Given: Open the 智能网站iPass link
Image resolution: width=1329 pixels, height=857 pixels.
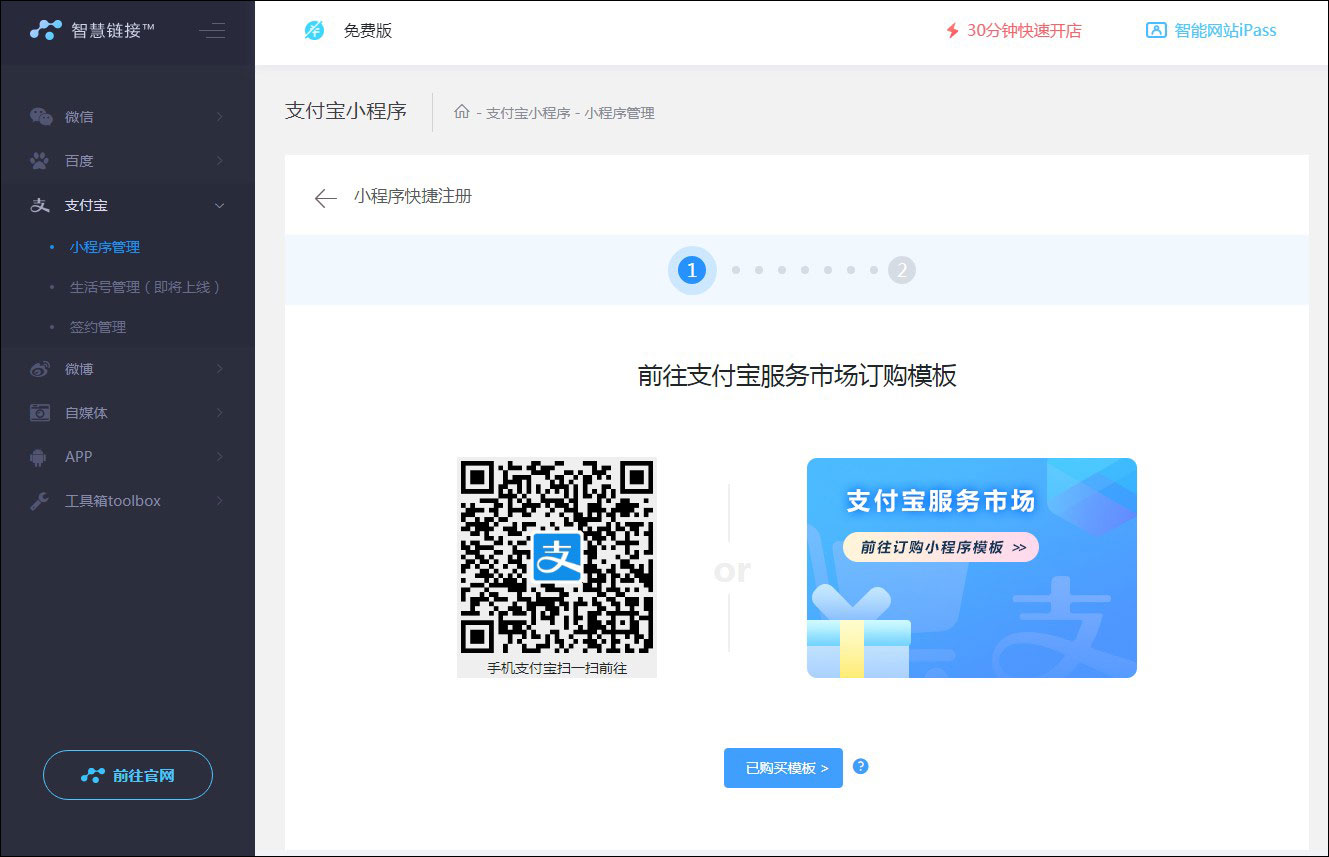Looking at the screenshot, I should pyautogui.click(x=1225, y=30).
